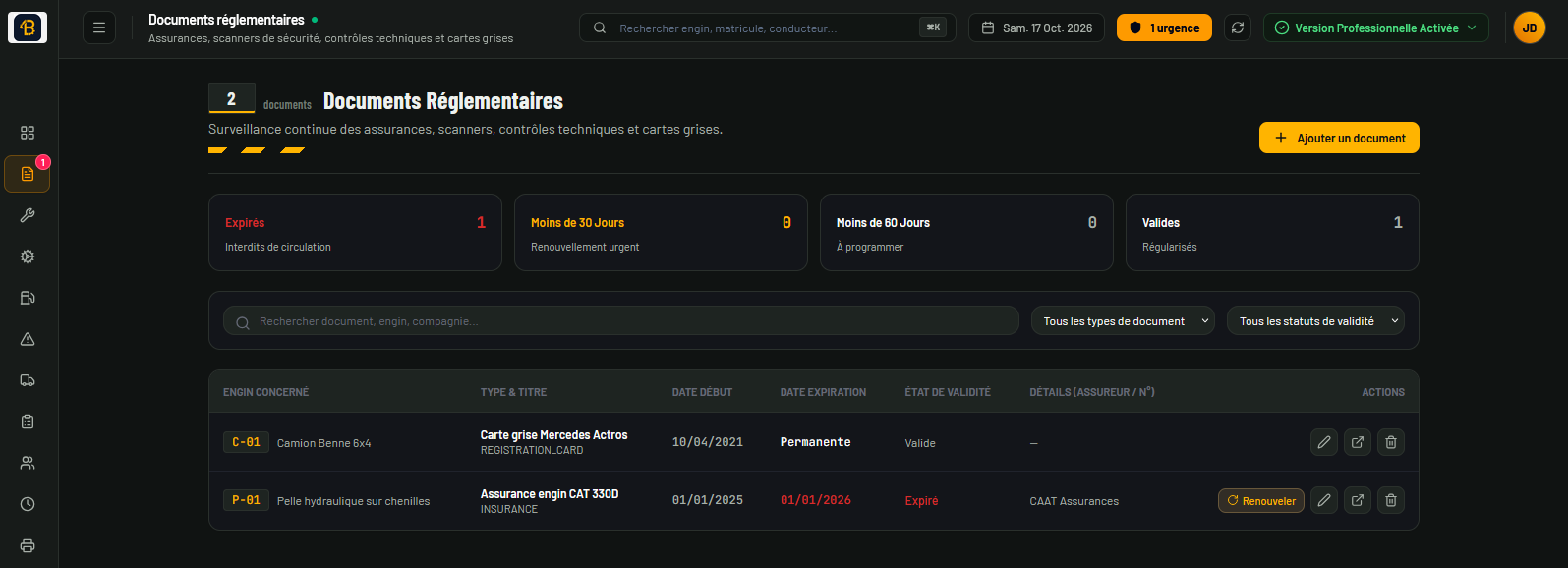Toggle the hamburger menu button
Image resolution: width=1568 pixels, height=568 pixels.
[x=99, y=28]
